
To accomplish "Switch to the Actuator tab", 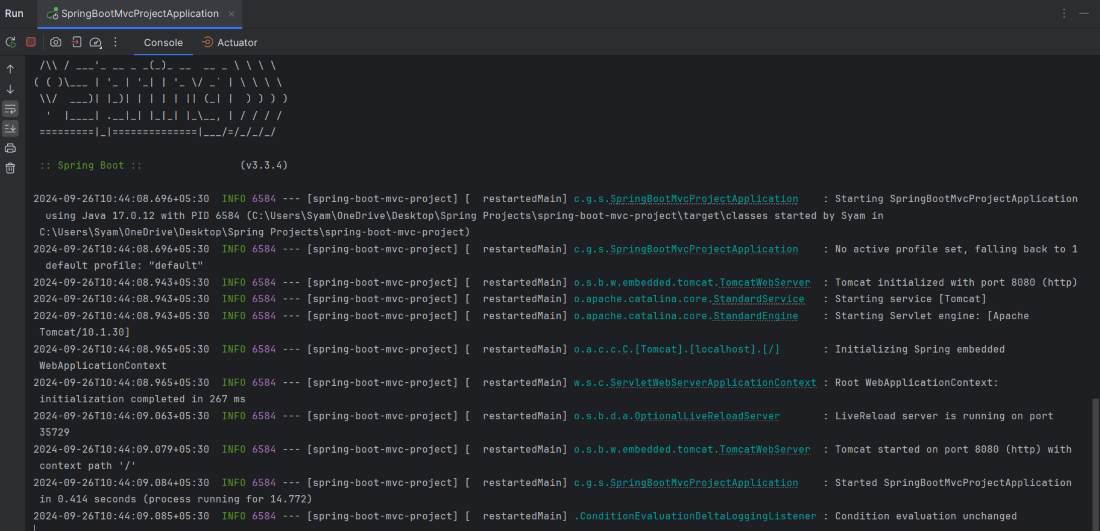I will 229,43.
